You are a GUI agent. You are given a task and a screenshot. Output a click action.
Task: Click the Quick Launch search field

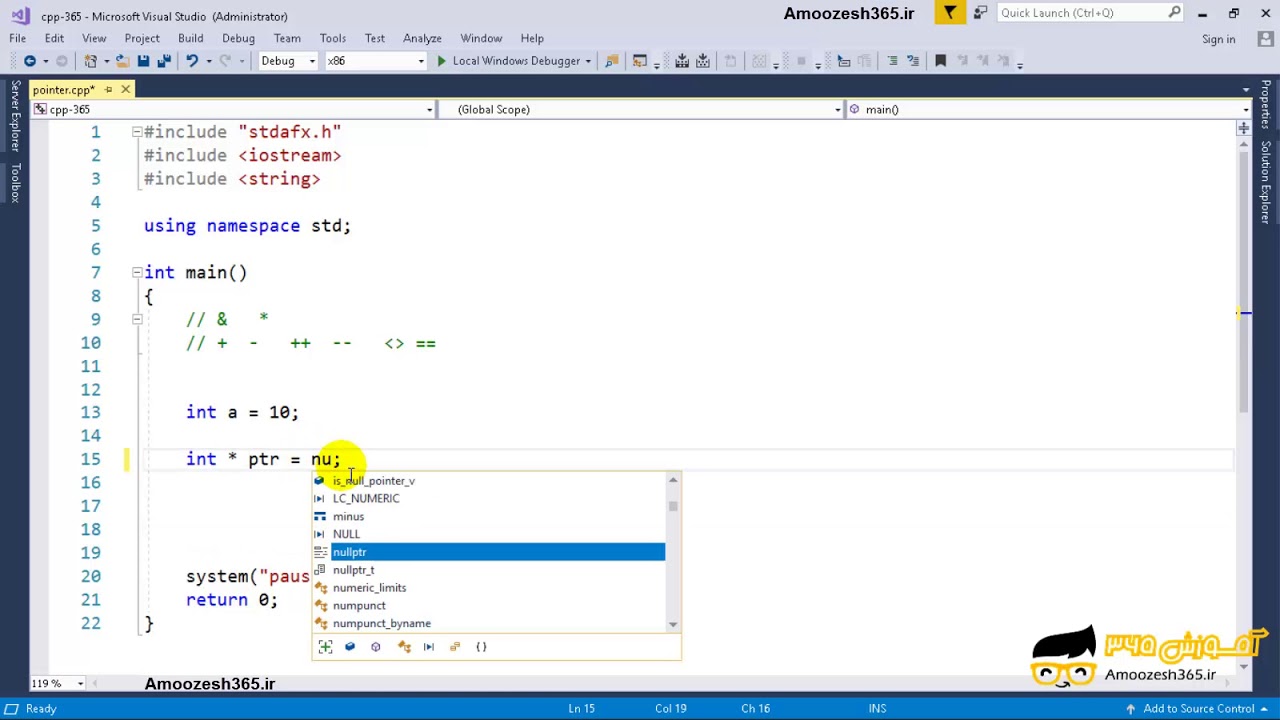tap(1081, 13)
